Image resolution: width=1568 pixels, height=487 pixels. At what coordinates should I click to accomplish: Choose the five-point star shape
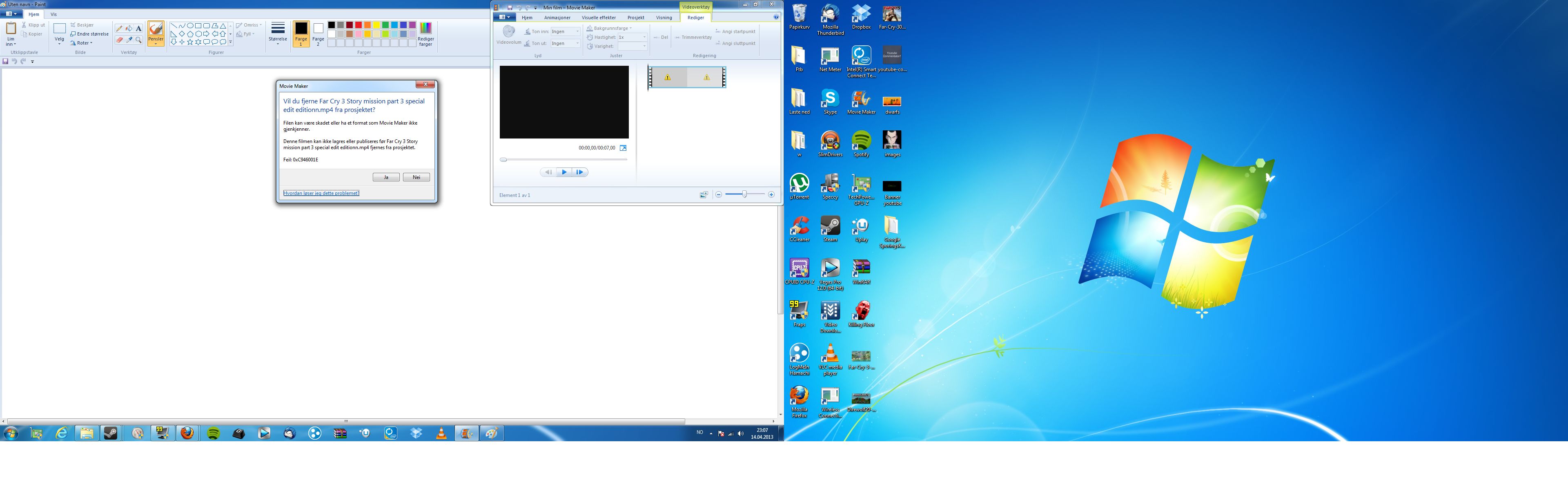190,42
